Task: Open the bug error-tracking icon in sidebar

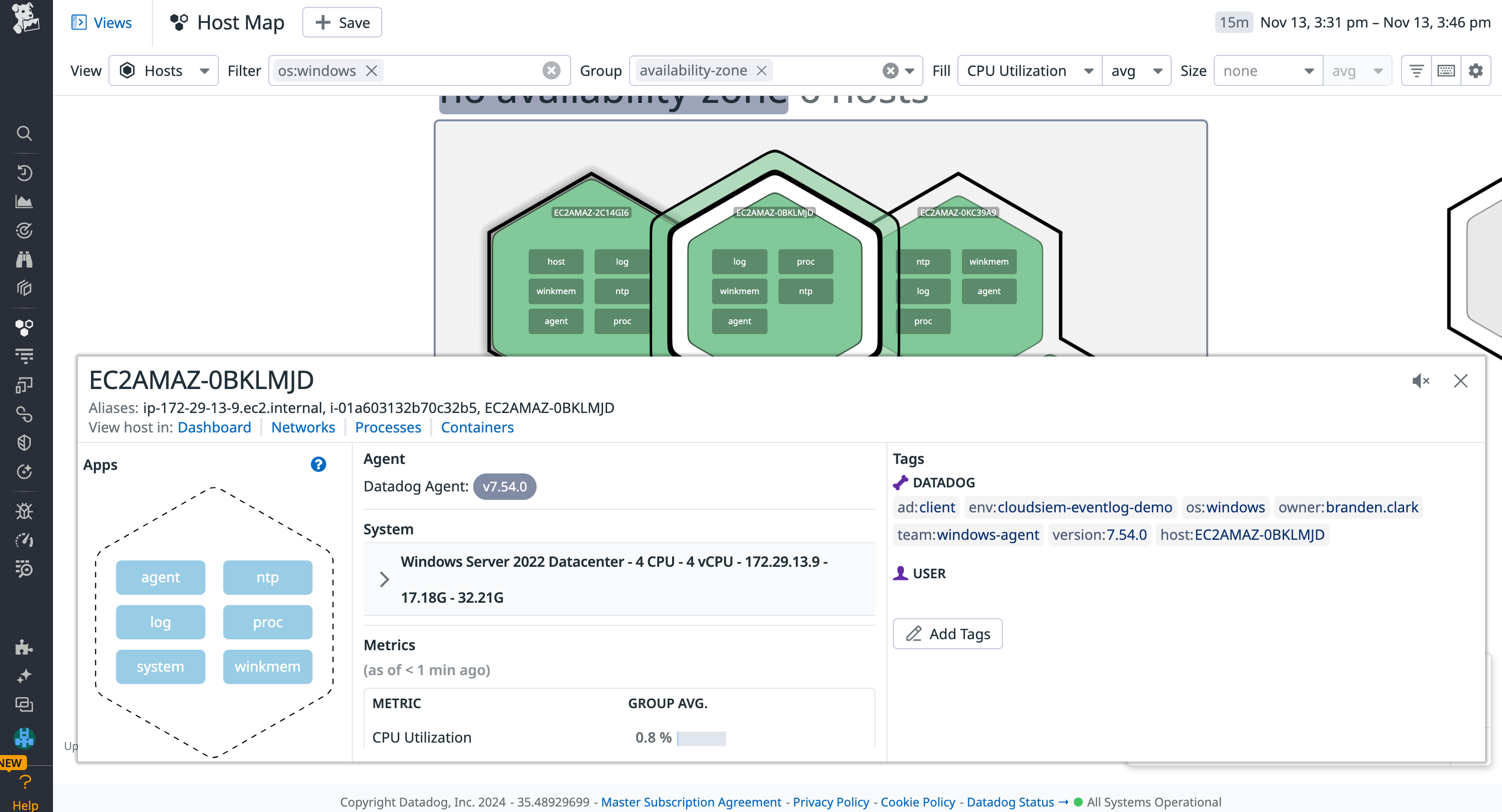Action: tap(24, 511)
